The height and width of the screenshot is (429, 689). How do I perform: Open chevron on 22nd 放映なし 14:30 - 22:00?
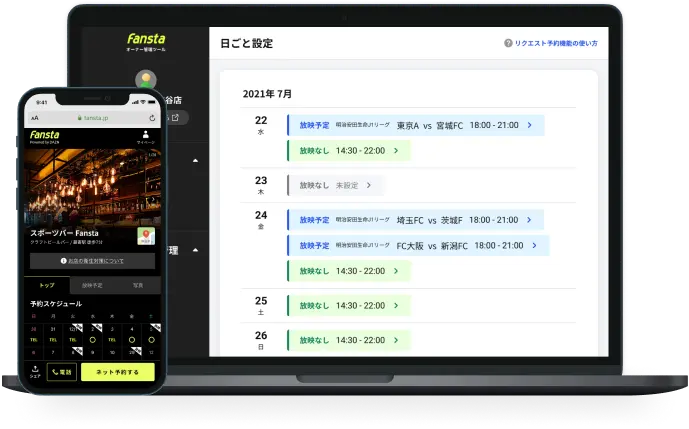[x=396, y=151]
